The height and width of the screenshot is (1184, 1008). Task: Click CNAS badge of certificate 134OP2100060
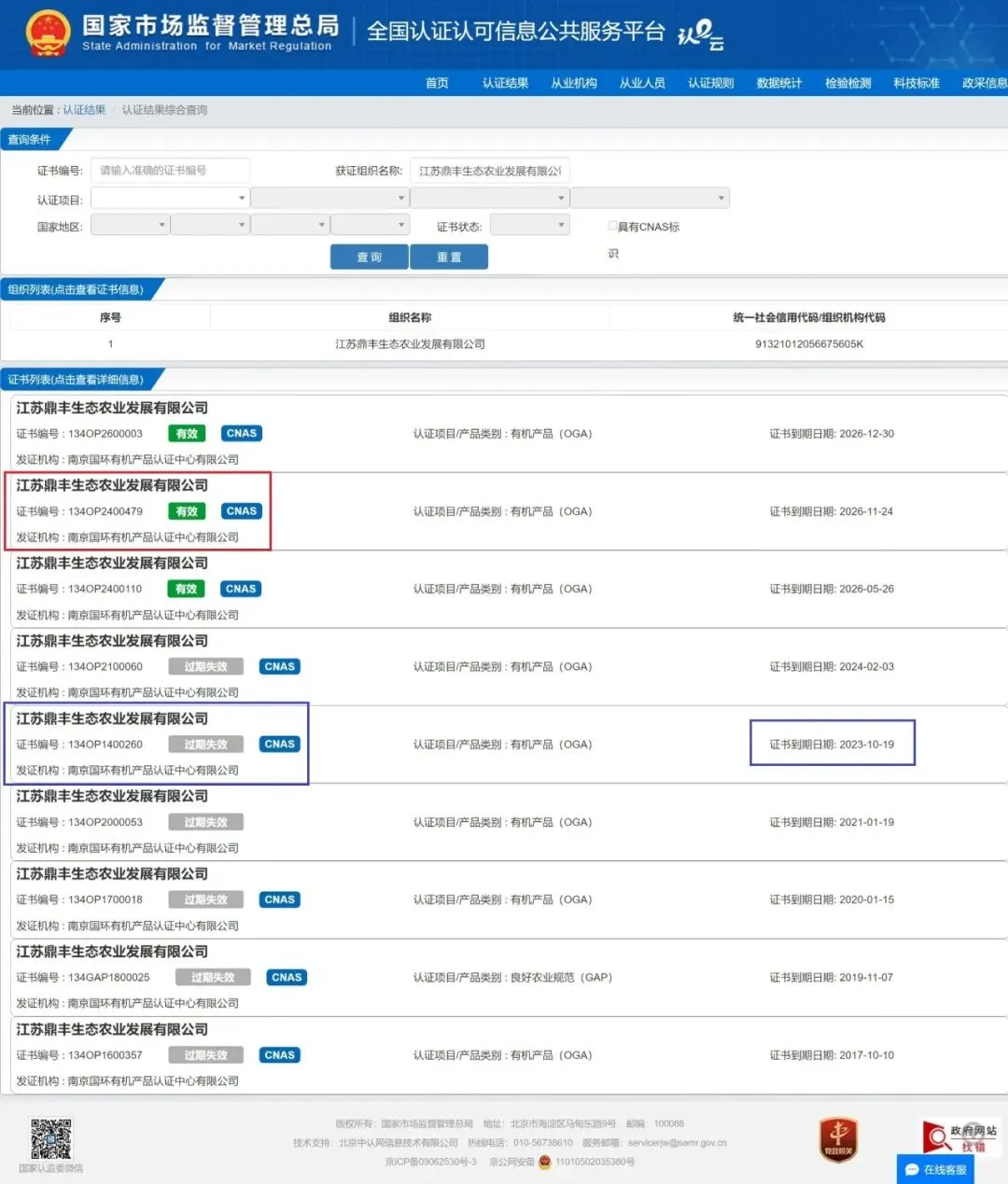[x=280, y=666]
